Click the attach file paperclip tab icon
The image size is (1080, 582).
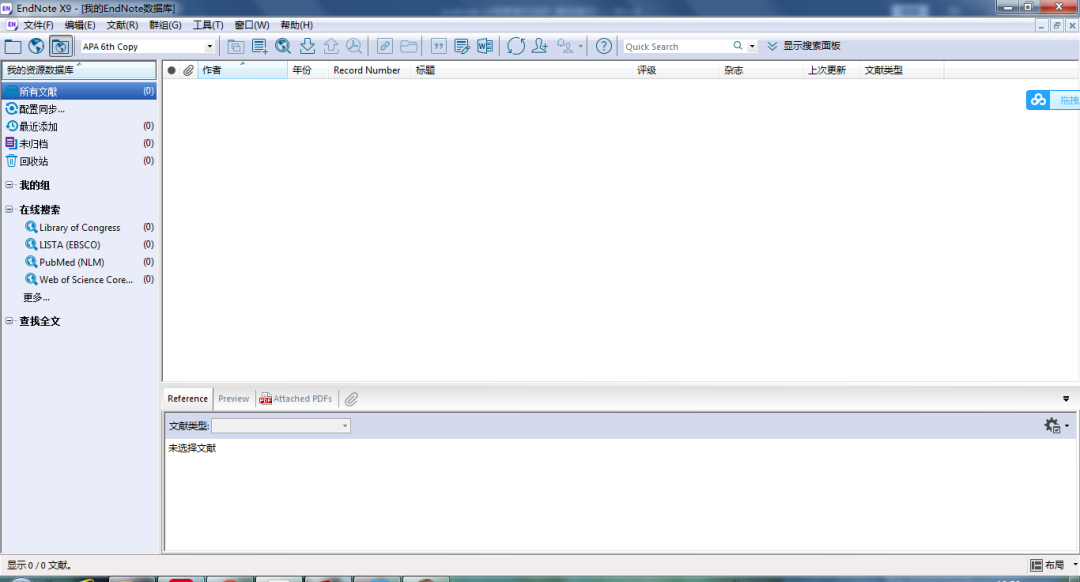tap(351, 399)
